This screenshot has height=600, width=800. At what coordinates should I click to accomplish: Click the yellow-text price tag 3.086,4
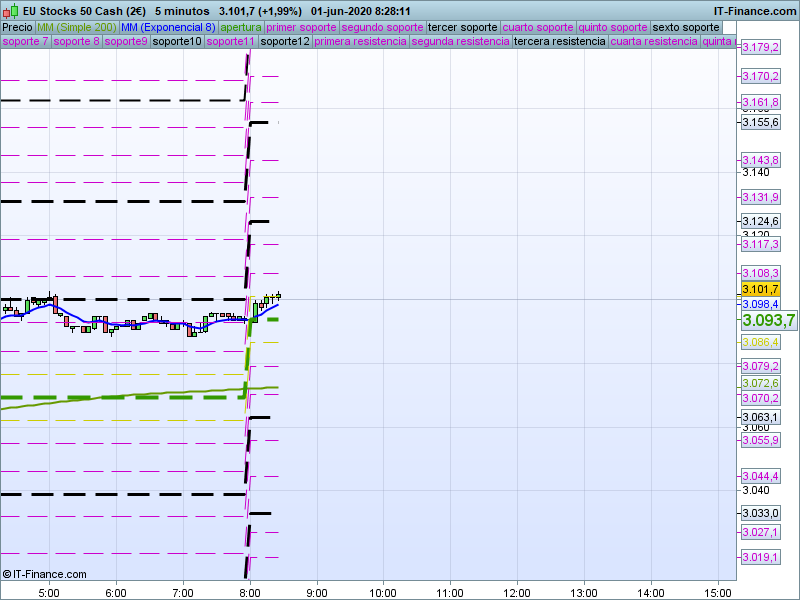pyautogui.click(x=760, y=342)
